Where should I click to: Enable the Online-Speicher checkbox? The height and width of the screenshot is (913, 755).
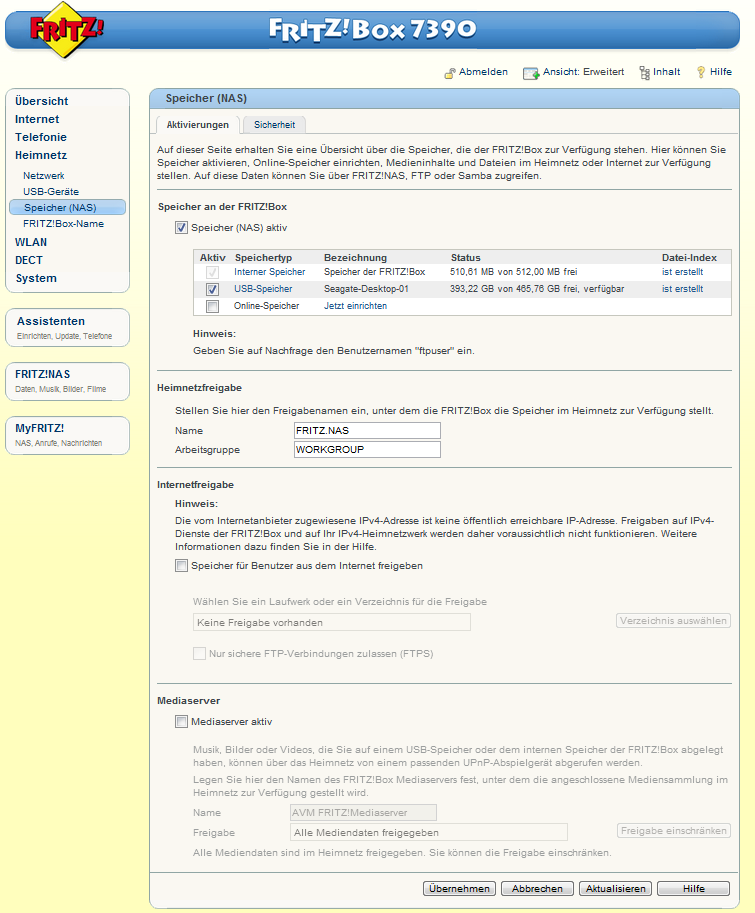click(212, 306)
